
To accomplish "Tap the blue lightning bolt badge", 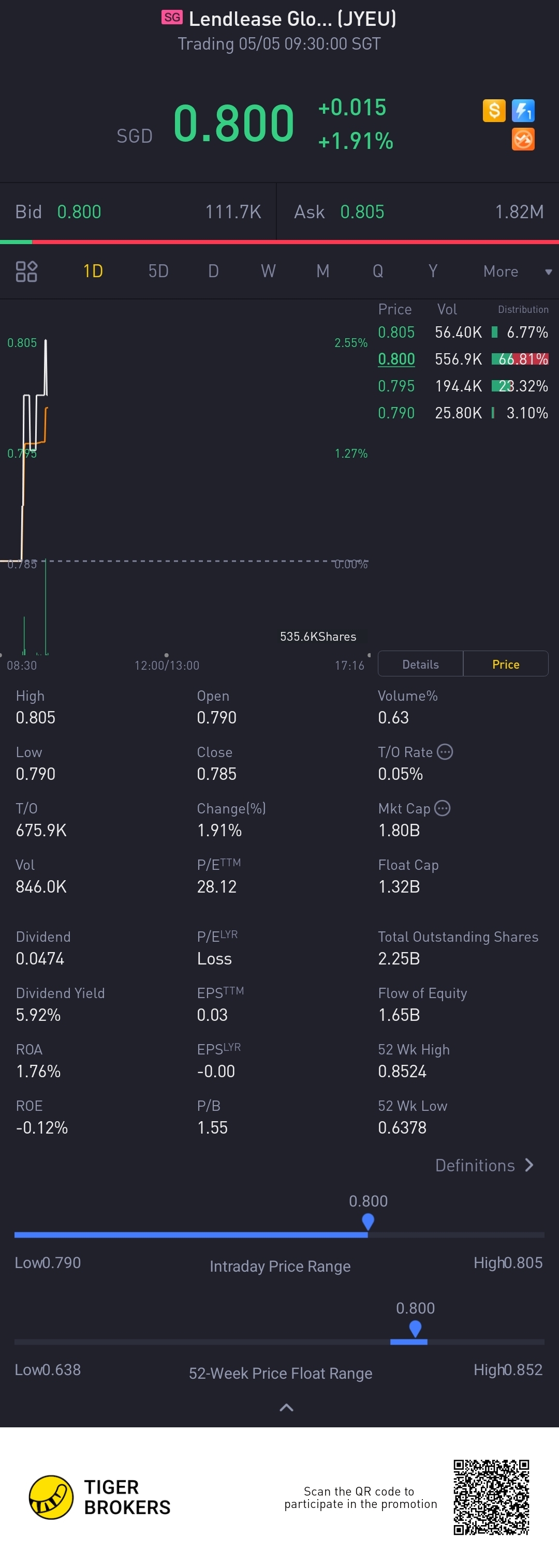I will (523, 111).
